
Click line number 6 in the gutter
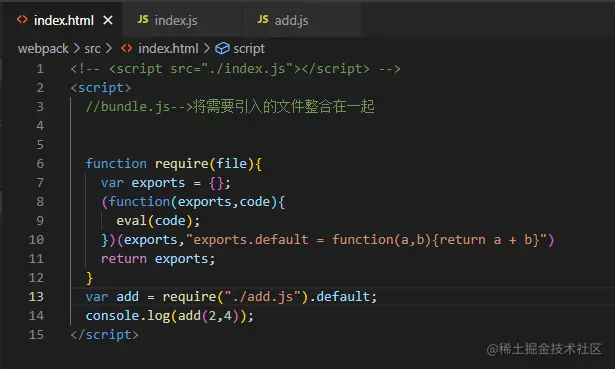tap(40, 164)
